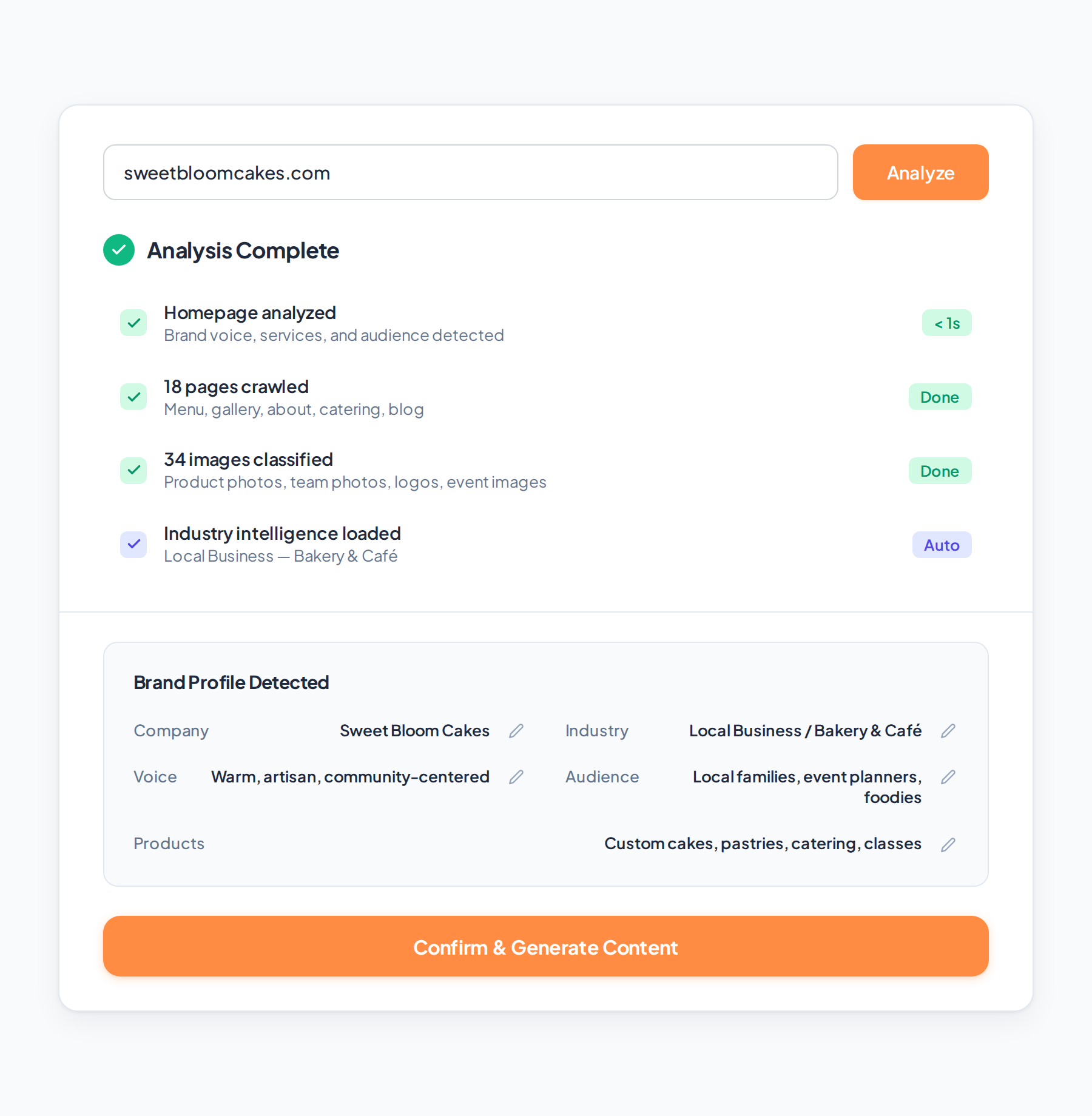1092x1116 pixels.
Task: Click Confirm & Generate Content
Action: coord(546,947)
